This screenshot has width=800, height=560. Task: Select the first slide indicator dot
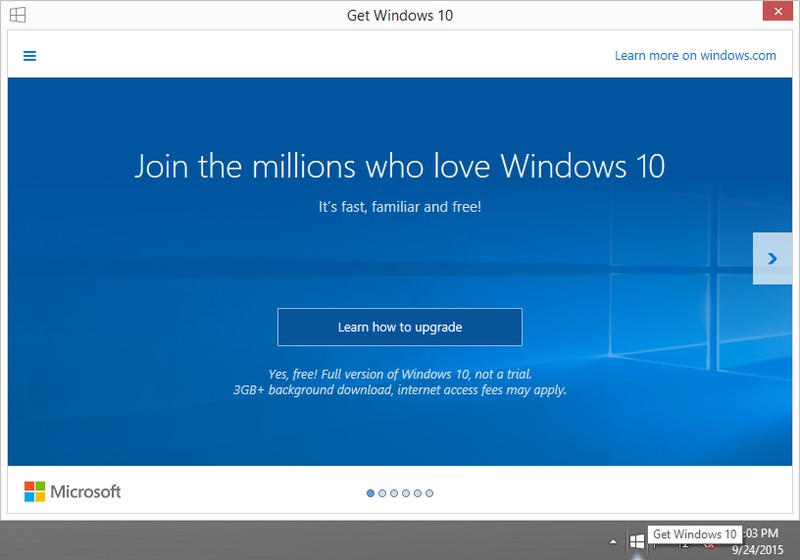point(371,492)
